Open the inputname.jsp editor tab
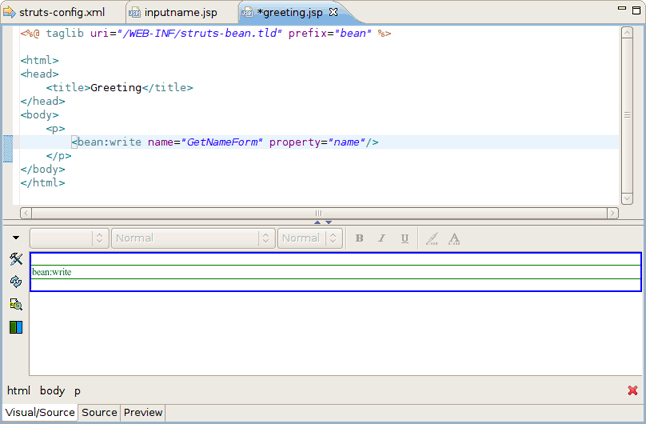Screen dimensions: 646x424 [x=173, y=12]
